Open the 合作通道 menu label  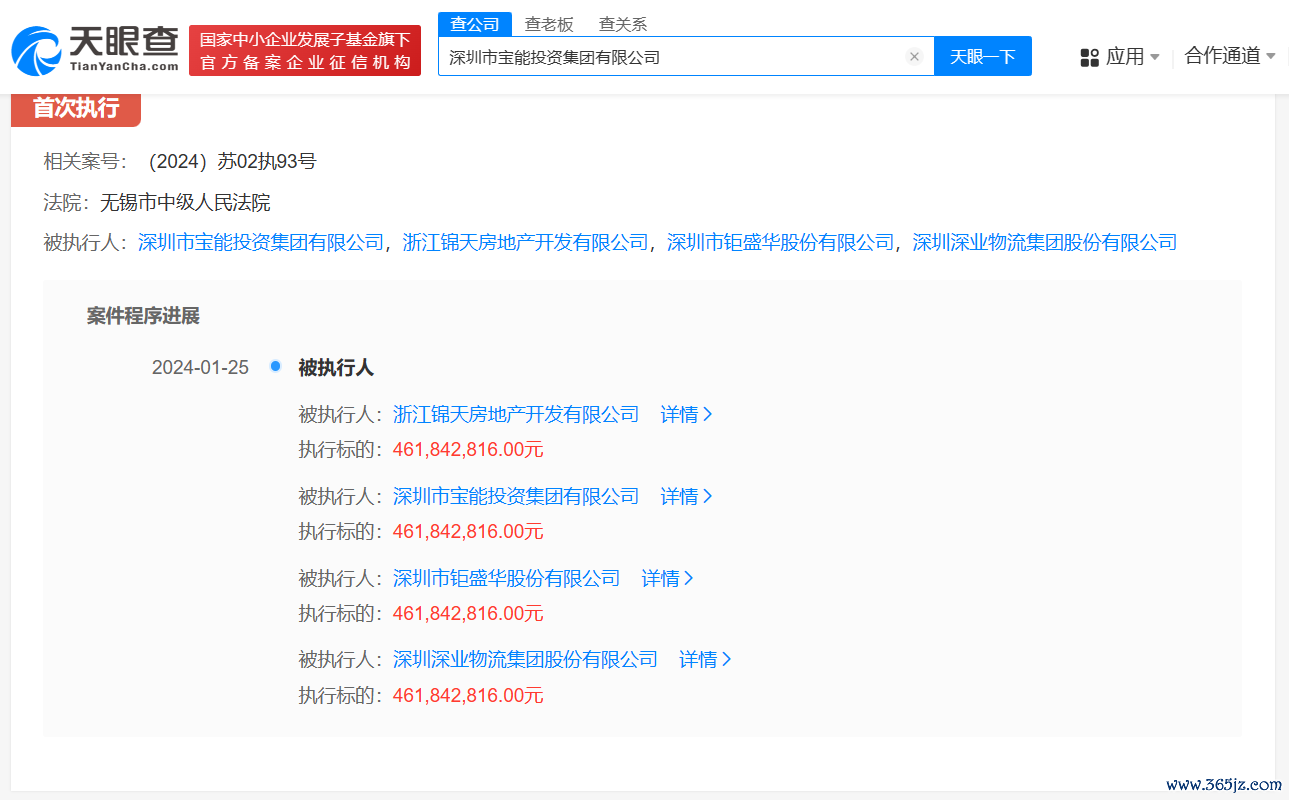click(1222, 56)
